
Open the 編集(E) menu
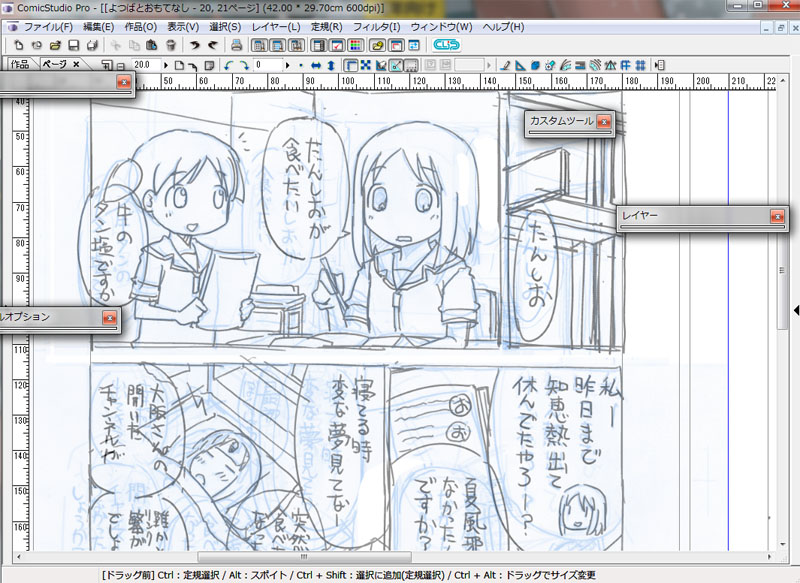[x=98, y=27]
